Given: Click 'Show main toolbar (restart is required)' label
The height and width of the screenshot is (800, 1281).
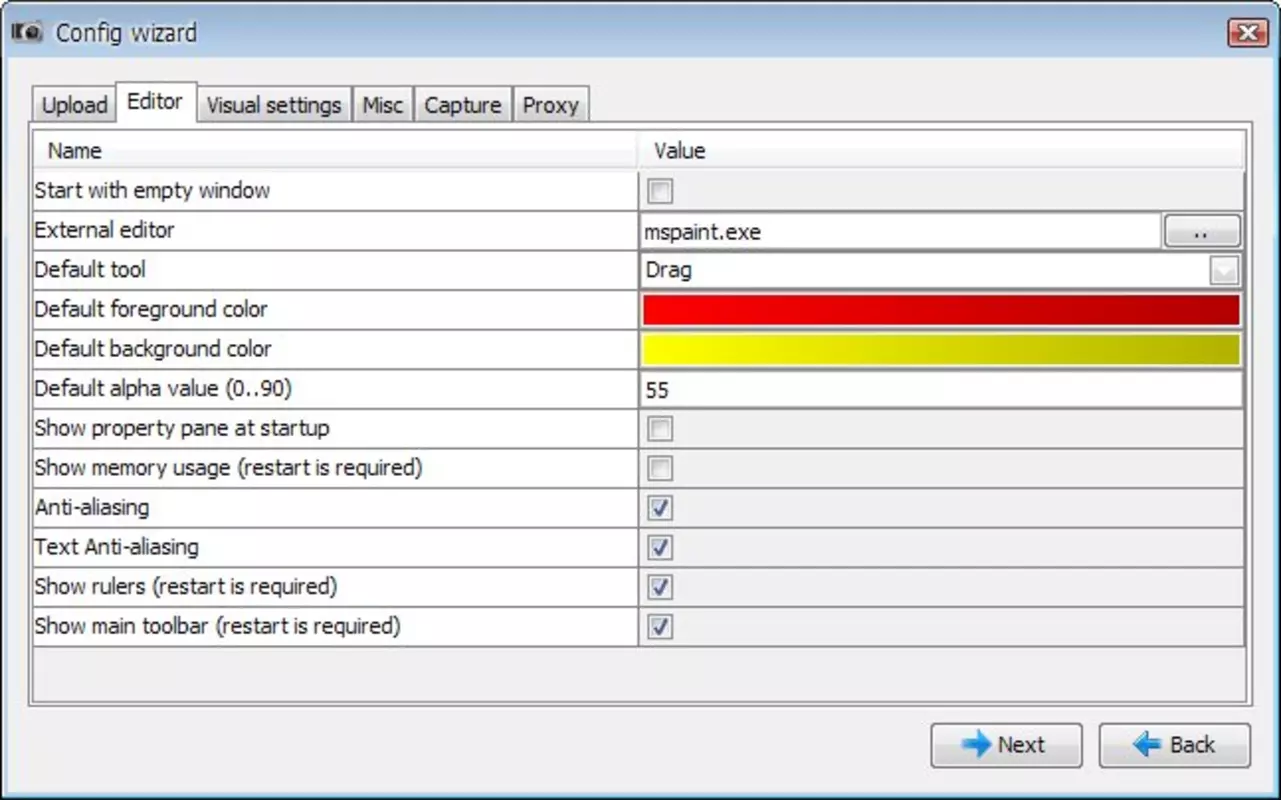Looking at the screenshot, I should tap(218, 626).
